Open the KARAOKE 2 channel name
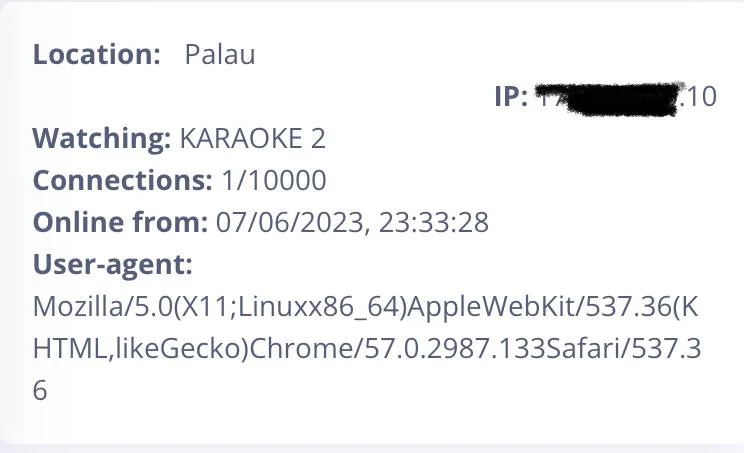This screenshot has height=453, width=744. click(253, 139)
